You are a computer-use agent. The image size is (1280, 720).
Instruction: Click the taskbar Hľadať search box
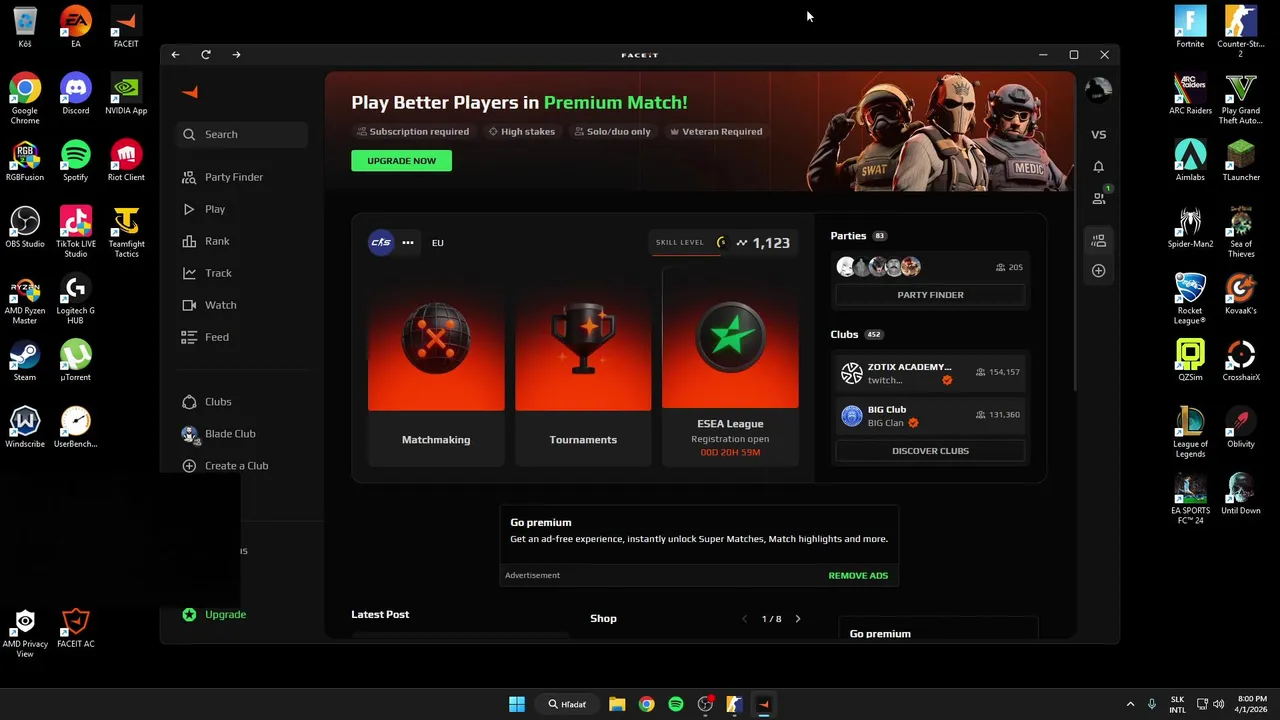(x=568, y=704)
